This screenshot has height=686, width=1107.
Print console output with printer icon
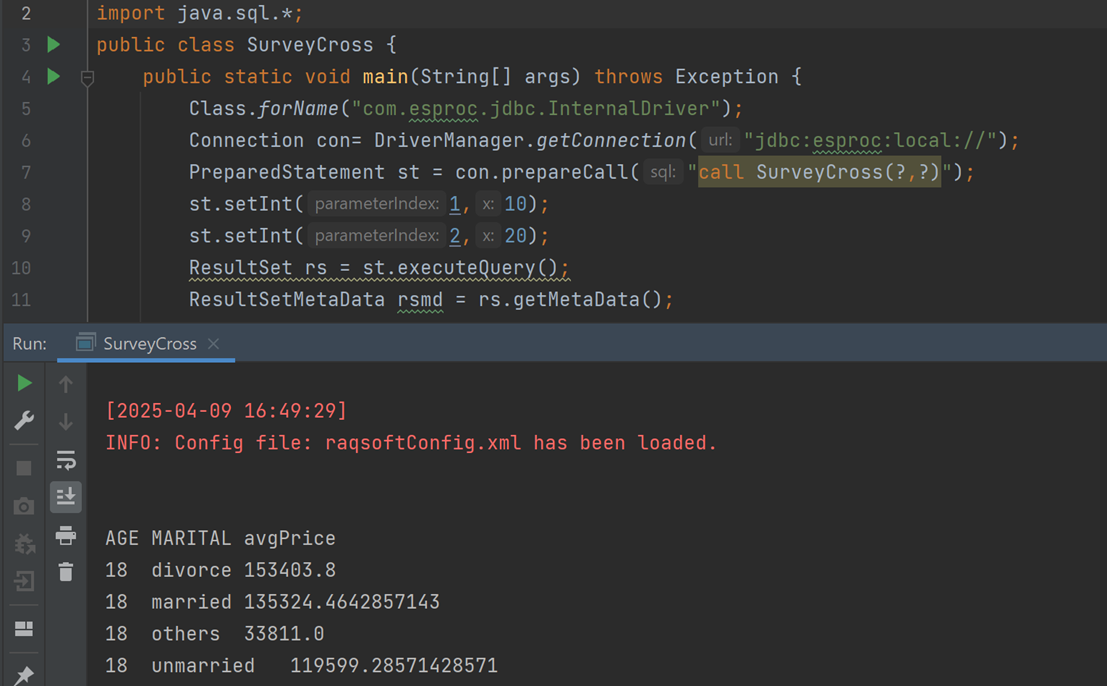[66, 535]
